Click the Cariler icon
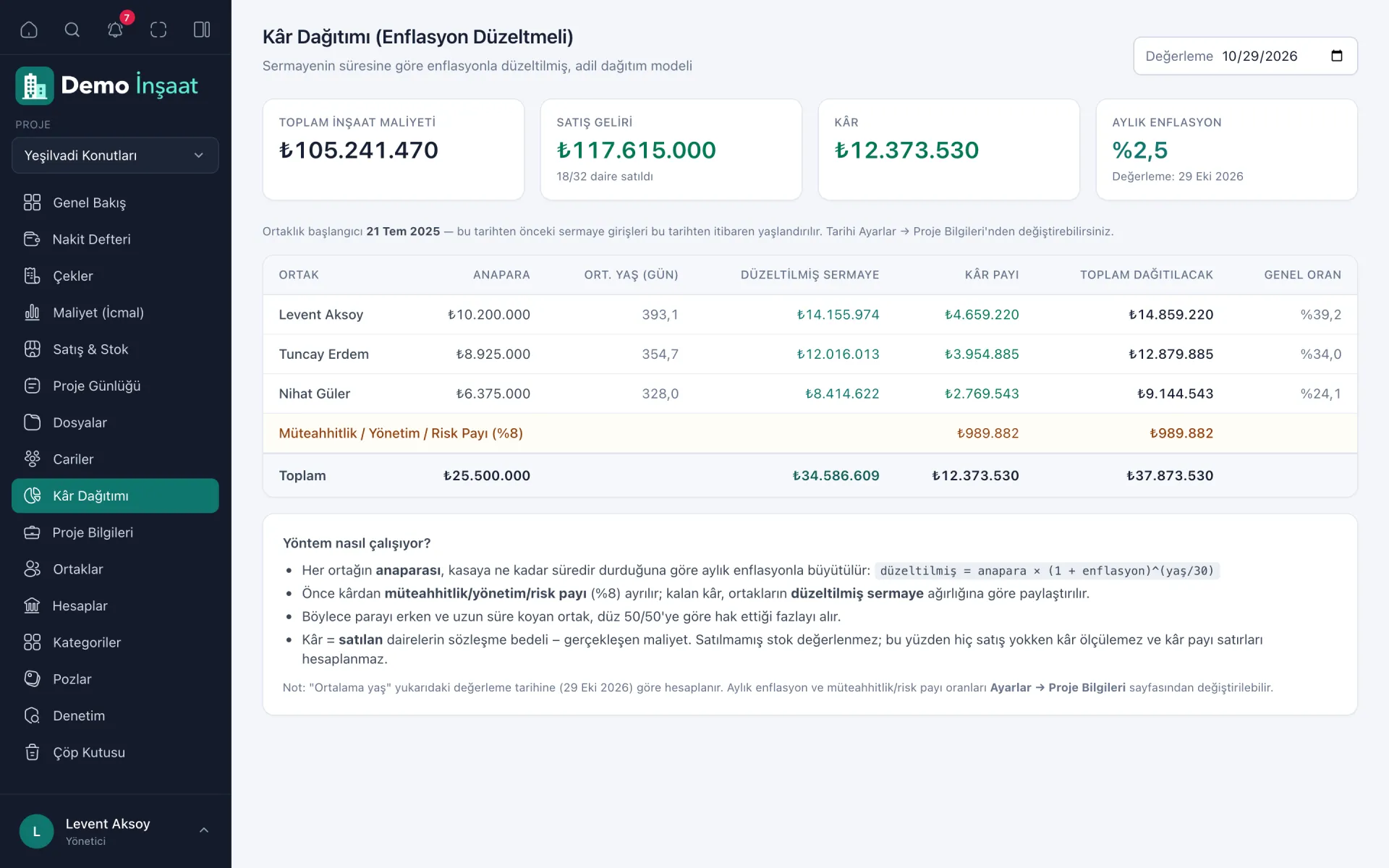This screenshot has width=1389, height=868. 33,459
